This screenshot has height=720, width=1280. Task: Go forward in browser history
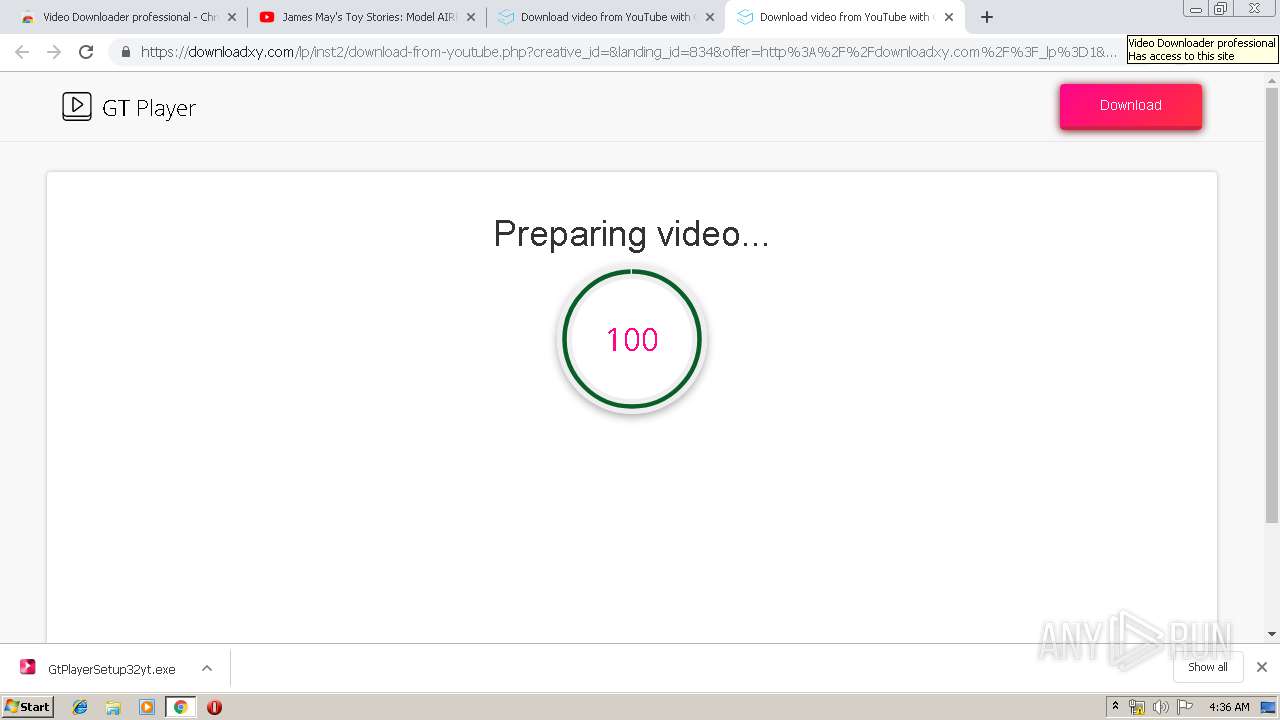point(54,52)
